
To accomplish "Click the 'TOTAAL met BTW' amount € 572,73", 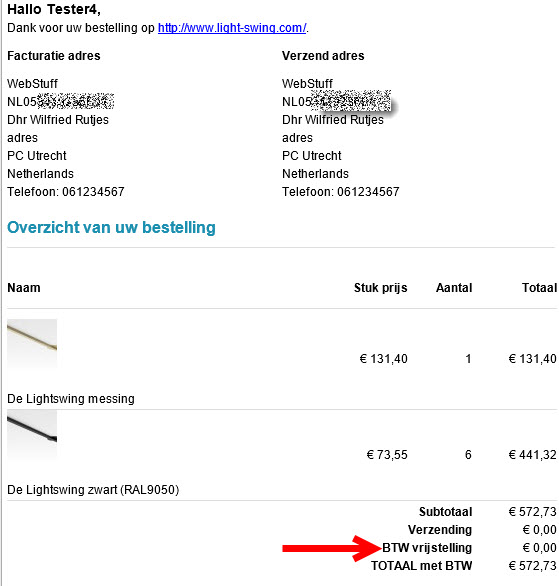I will click(532, 566).
